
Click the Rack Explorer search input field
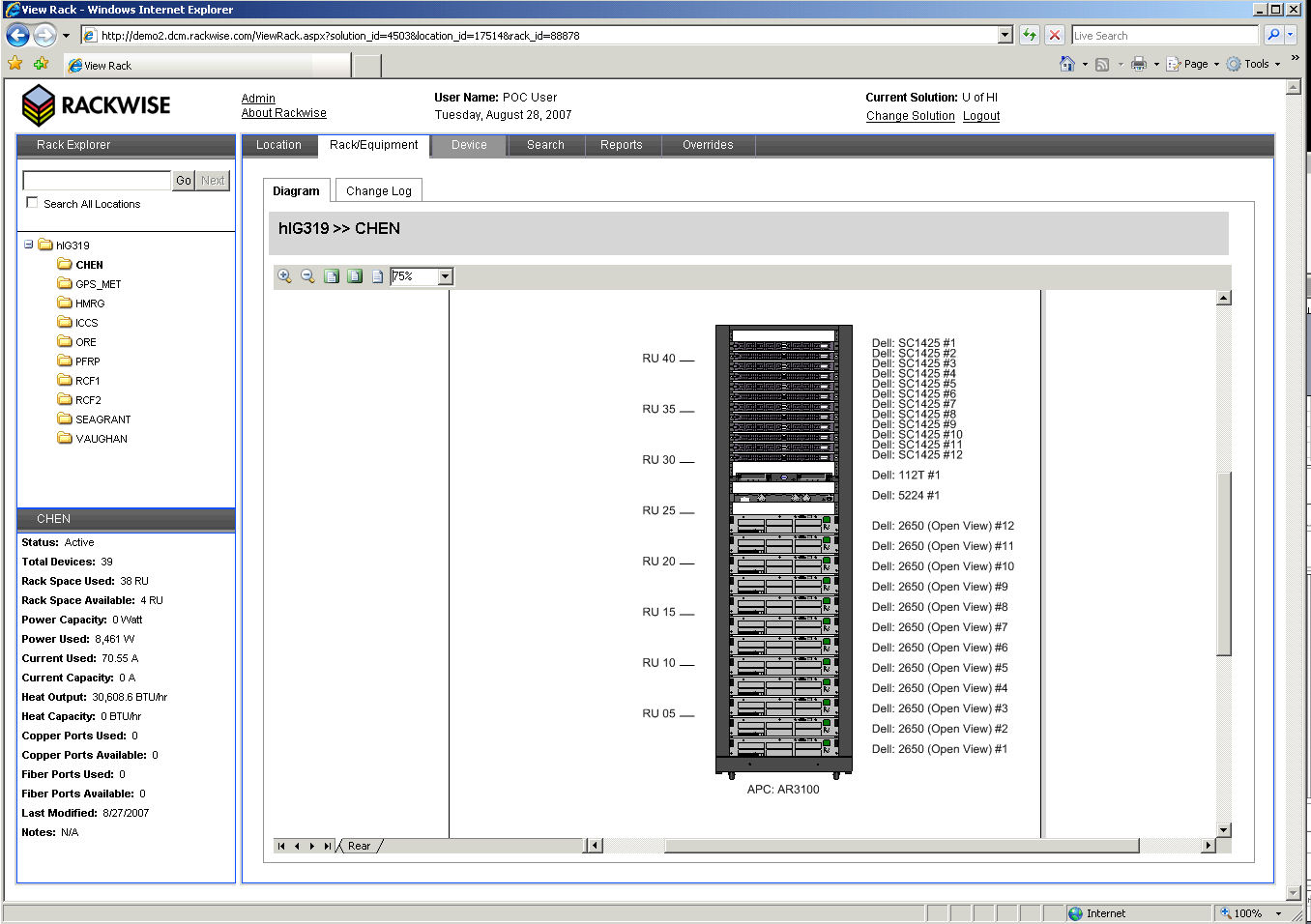[97, 181]
